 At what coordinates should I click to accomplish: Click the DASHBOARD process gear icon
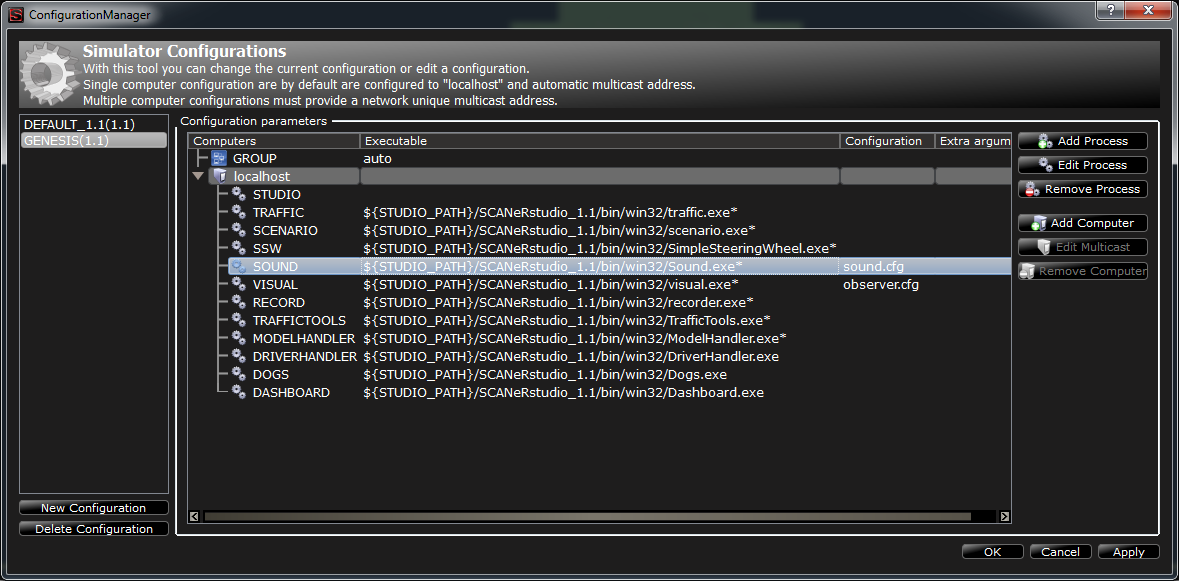tap(238, 392)
